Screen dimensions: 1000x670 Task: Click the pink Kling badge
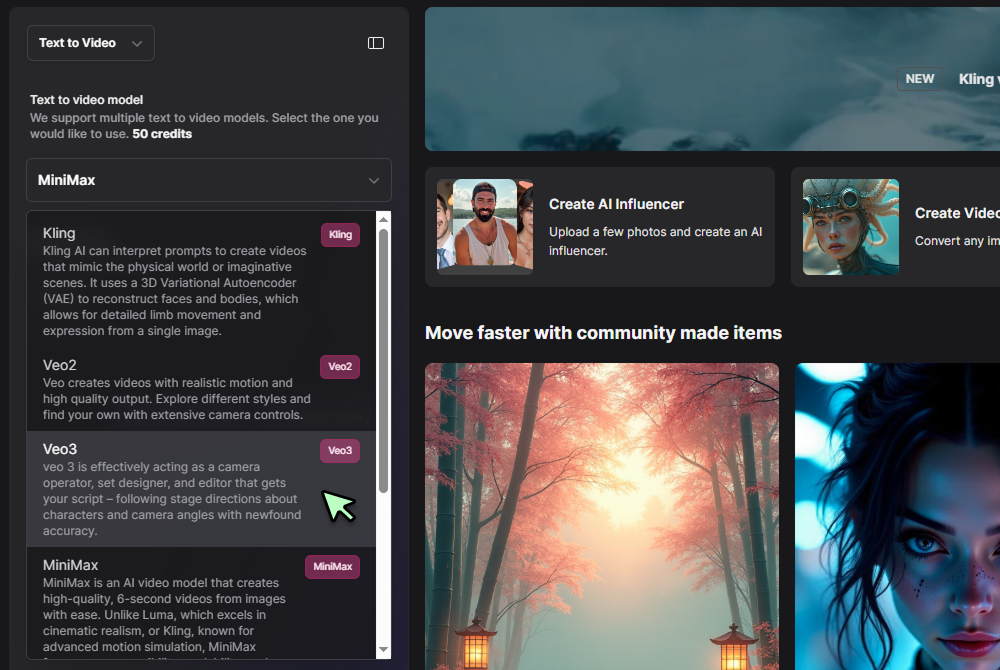pos(341,235)
